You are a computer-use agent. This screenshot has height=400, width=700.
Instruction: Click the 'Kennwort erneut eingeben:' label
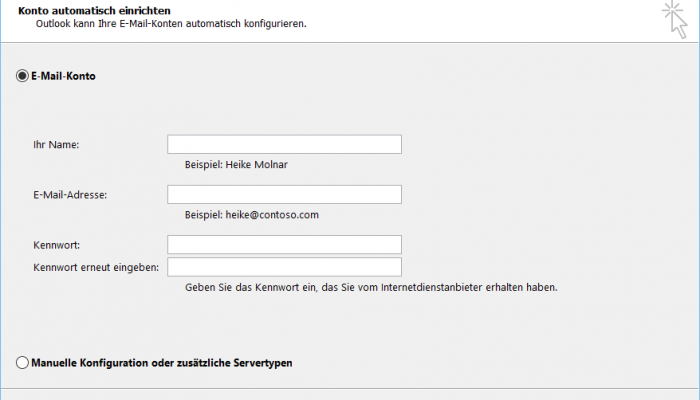(96, 267)
